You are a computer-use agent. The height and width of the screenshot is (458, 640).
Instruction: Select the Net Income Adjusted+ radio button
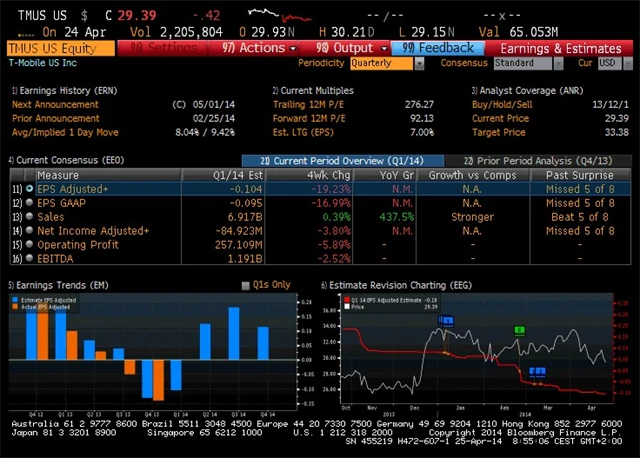click(x=29, y=230)
